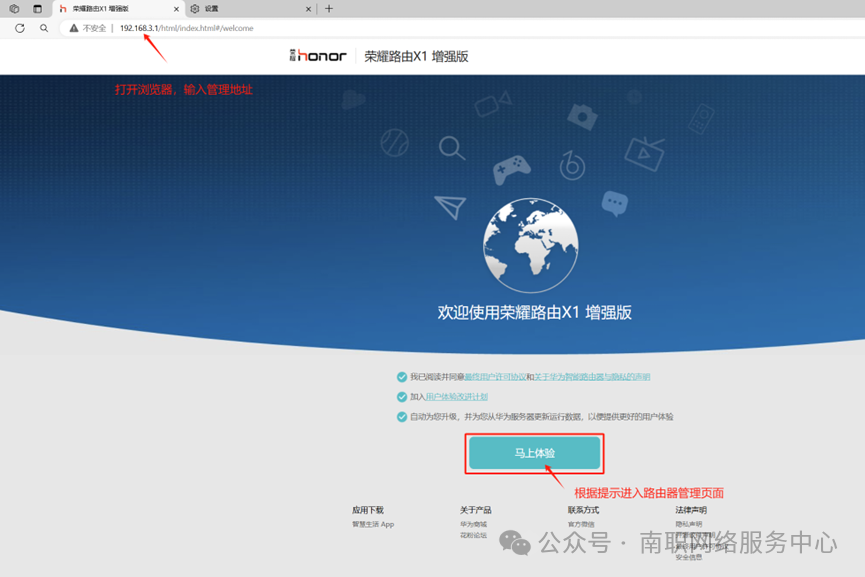865x577 pixels.
Task: Toggle the 自动为您升级 checkbox
Action: 402,416
